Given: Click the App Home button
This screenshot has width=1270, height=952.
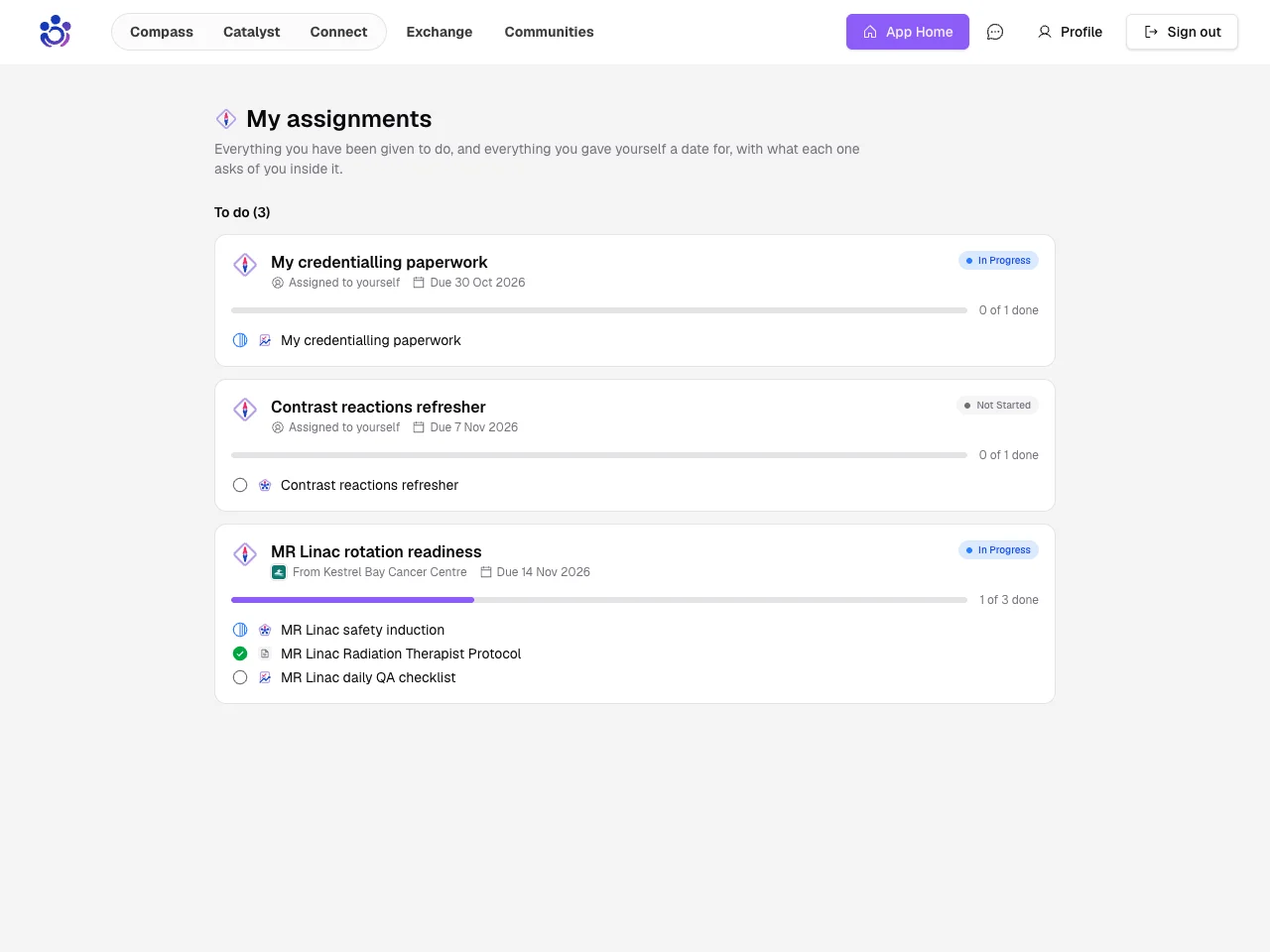Looking at the screenshot, I should (908, 32).
